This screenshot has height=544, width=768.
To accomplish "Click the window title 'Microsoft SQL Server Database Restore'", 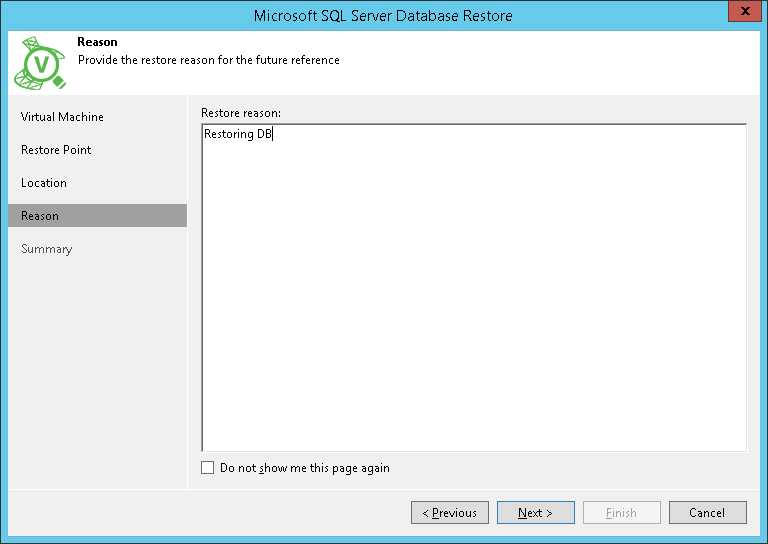I will pos(383,16).
